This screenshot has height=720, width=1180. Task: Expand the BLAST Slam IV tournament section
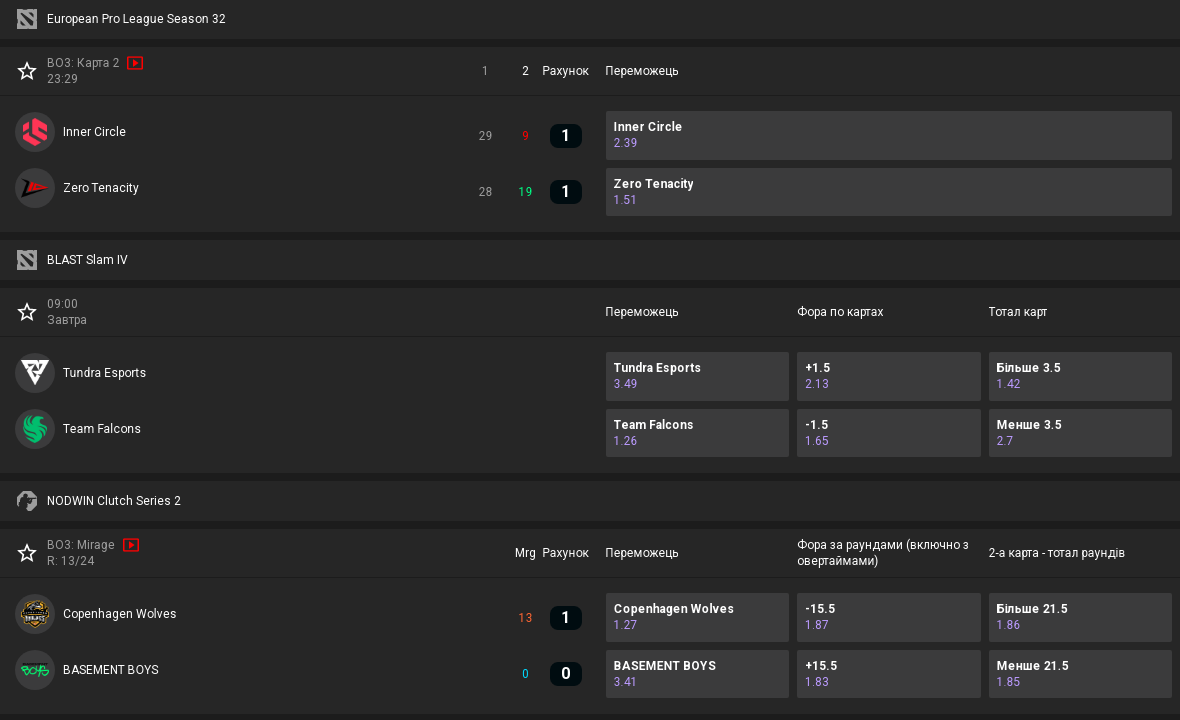tap(87, 260)
